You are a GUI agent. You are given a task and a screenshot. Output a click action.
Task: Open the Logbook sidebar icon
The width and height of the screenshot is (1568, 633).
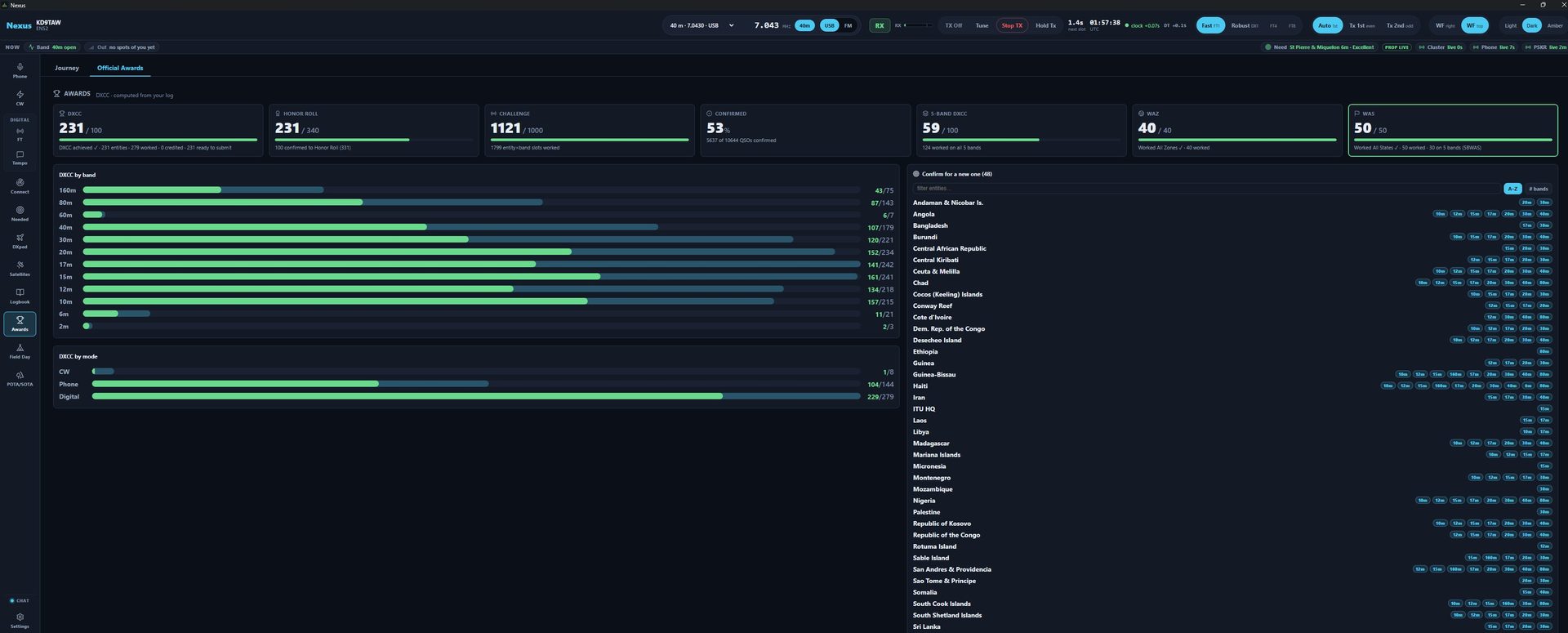[20, 296]
